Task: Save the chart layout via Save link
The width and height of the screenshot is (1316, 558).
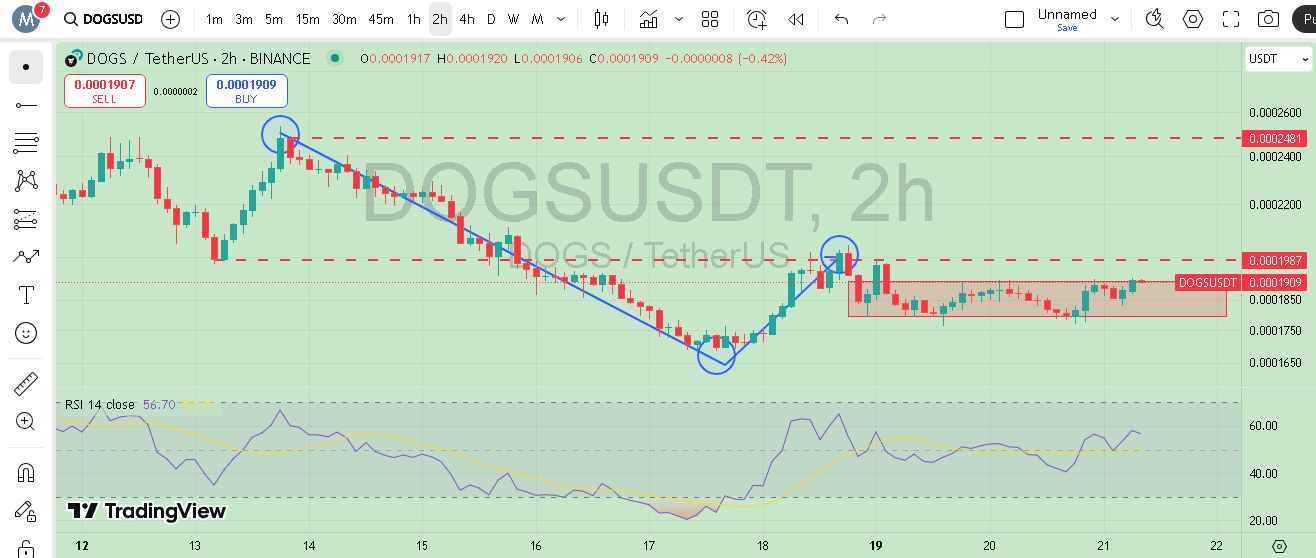Action: (x=1067, y=28)
